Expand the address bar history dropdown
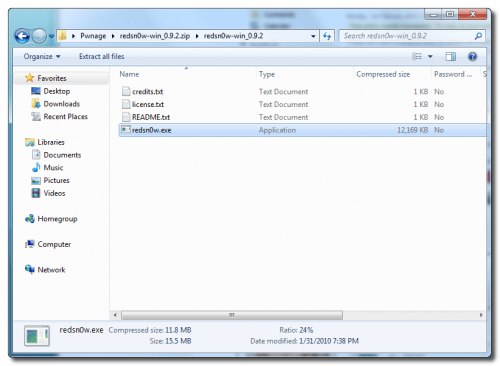Image resolution: width=500 pixels, height=366 pixels. coord(313,36)
